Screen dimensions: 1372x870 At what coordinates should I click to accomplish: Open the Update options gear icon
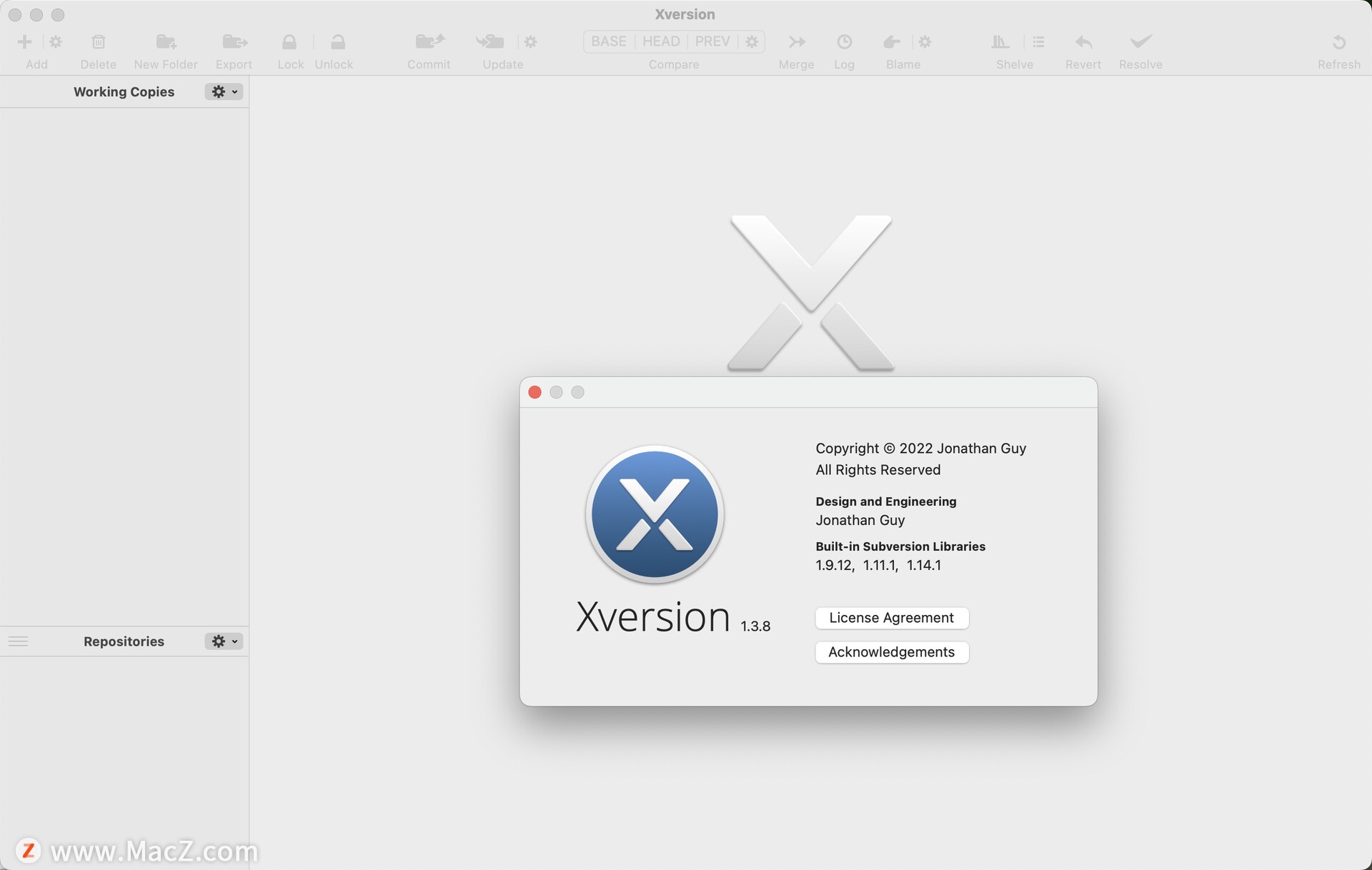[x=530, y=42]
